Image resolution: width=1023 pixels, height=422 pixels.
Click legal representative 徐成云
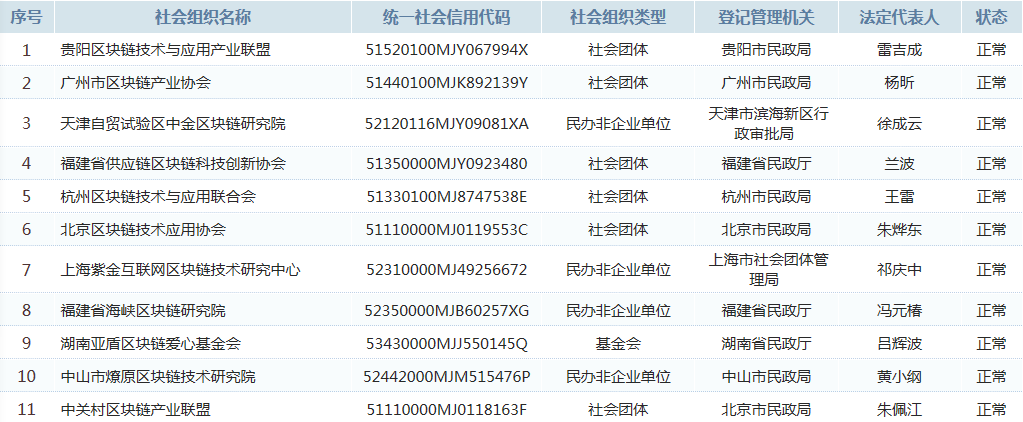(x=900, y=123)
